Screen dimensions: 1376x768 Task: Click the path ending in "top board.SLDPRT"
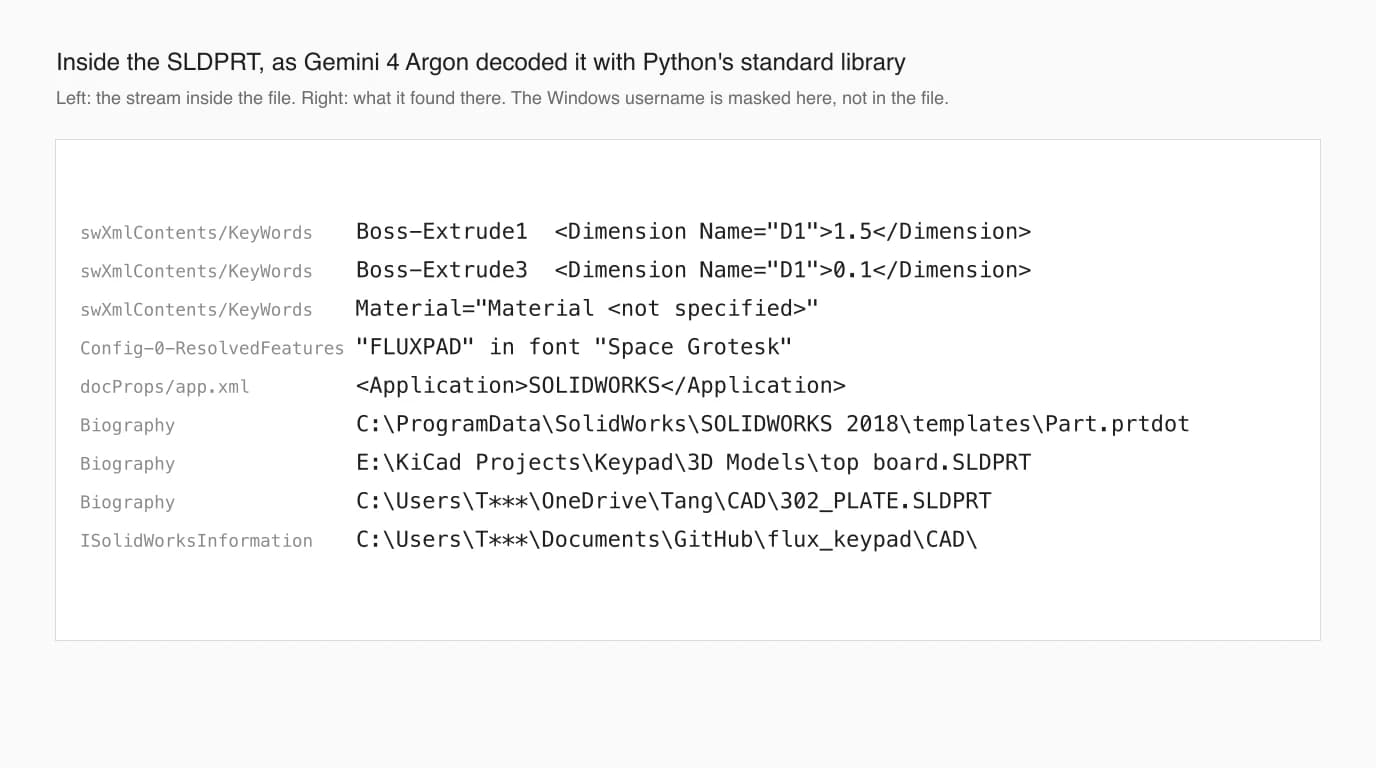[693, 463]
